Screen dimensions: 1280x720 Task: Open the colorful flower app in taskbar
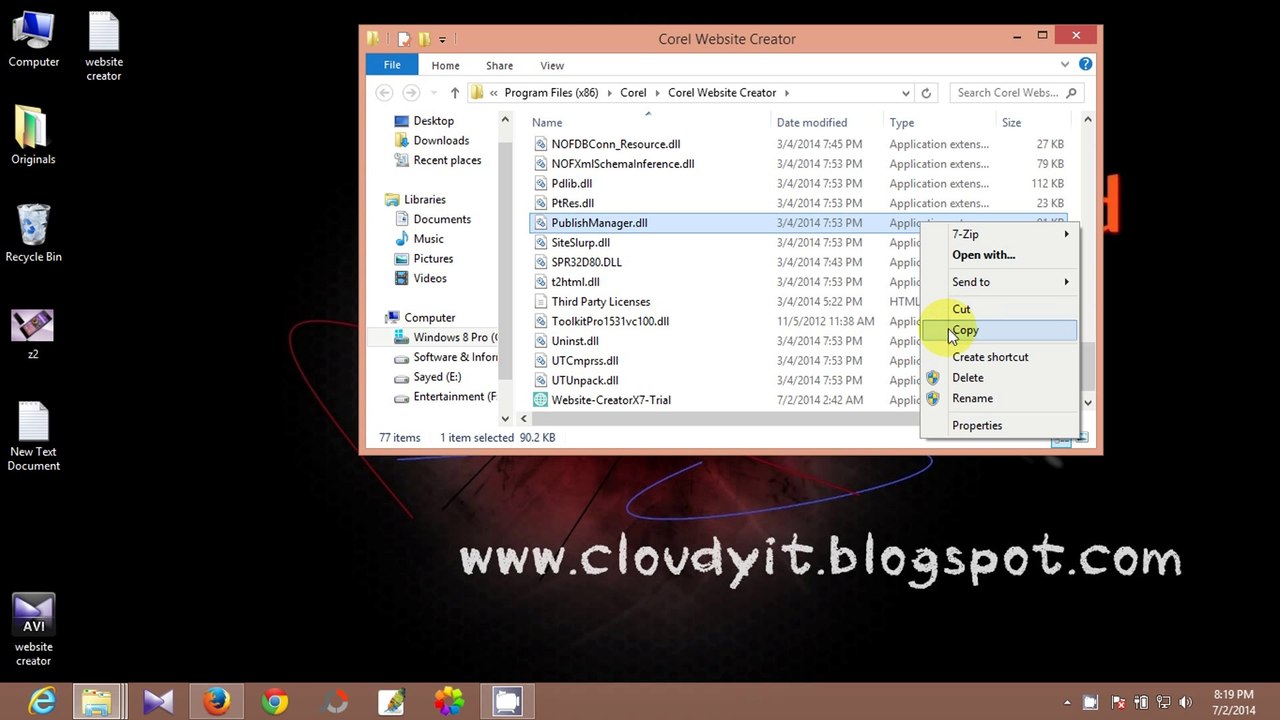[x=449, y=702]
